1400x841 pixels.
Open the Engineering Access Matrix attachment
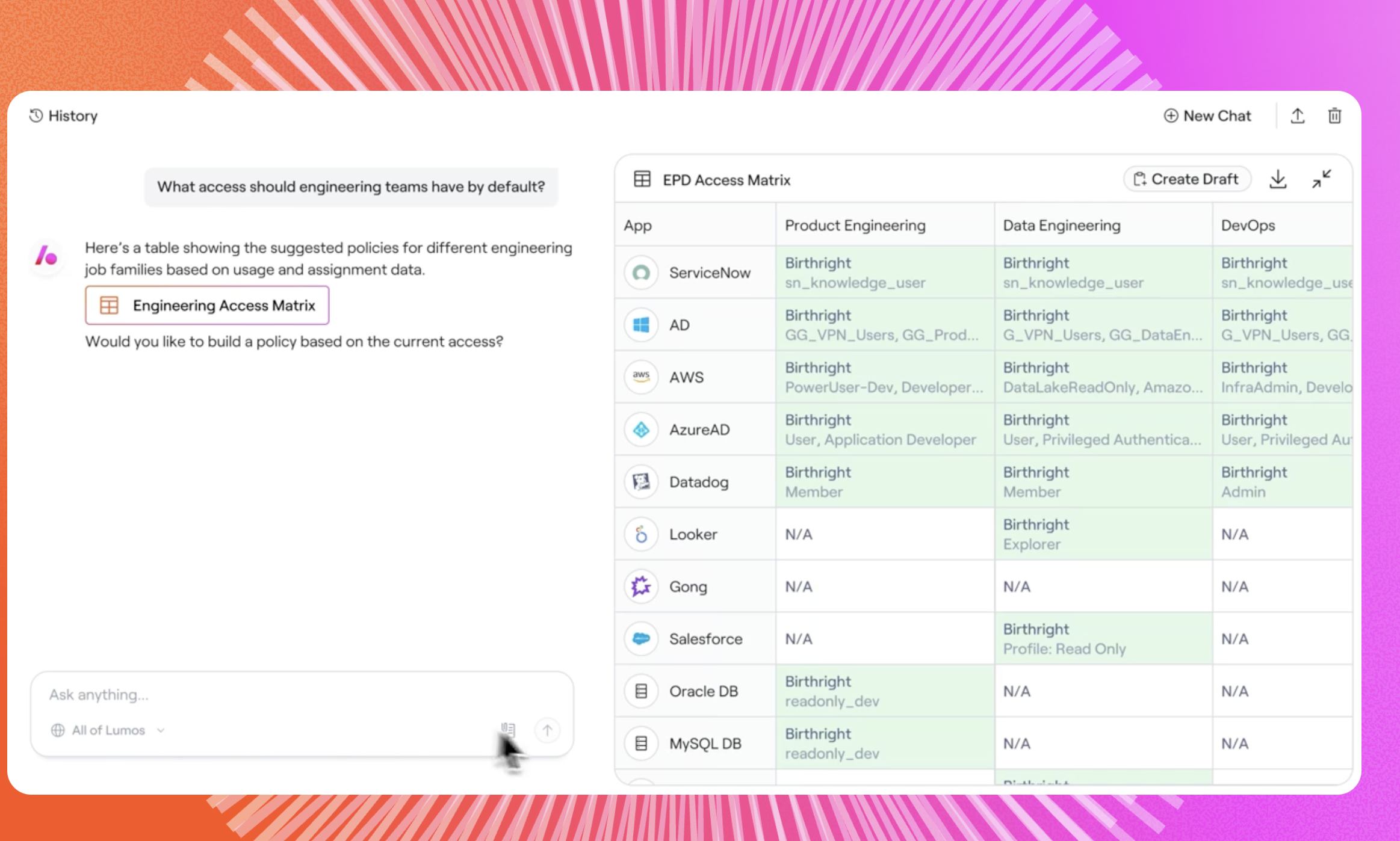[x=207, y=306]
